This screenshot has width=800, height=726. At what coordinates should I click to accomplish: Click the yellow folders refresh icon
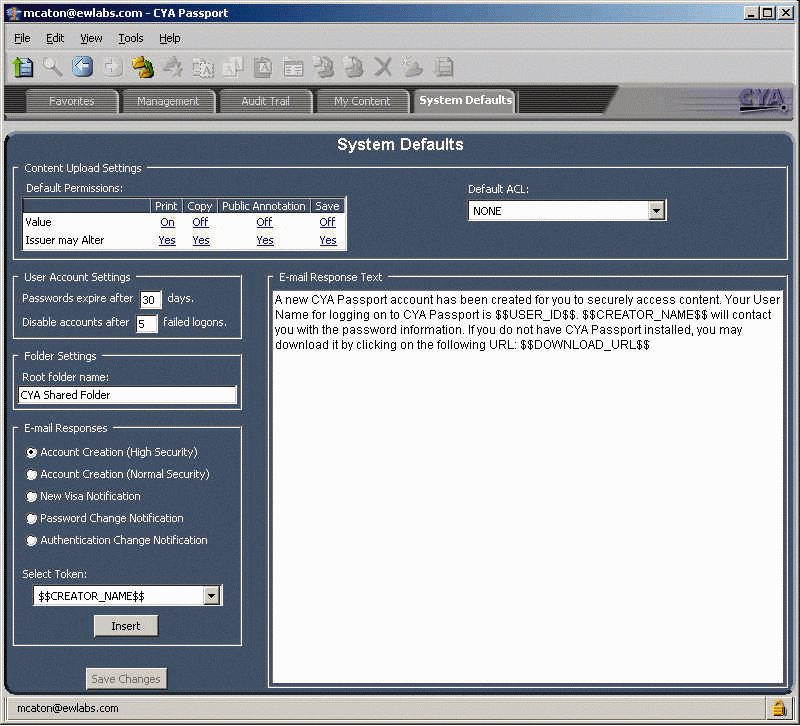(143, 67)
